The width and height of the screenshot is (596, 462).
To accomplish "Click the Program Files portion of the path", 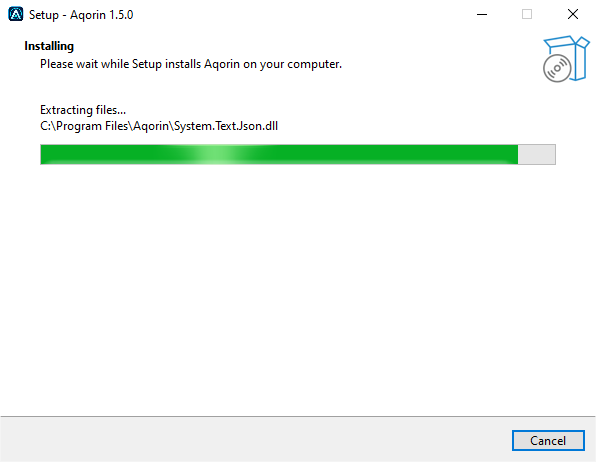I will point(92,126).
